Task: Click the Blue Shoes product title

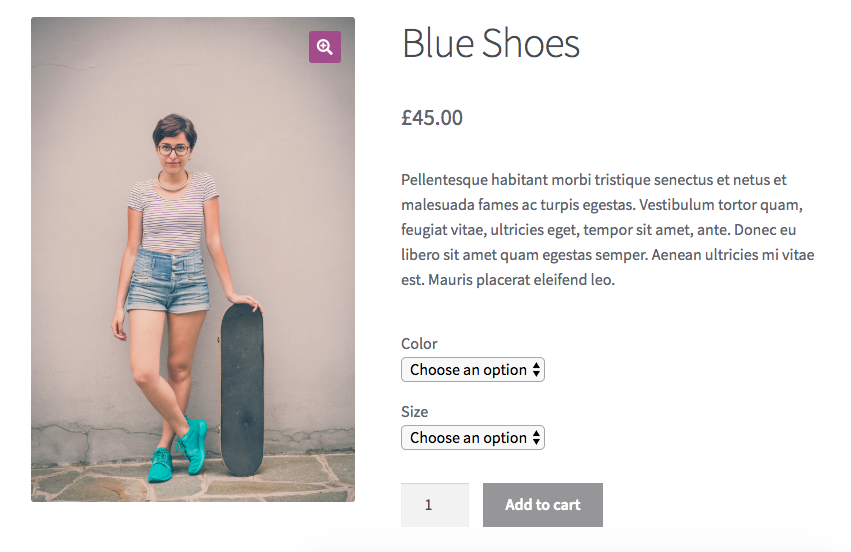Action: 491,43
